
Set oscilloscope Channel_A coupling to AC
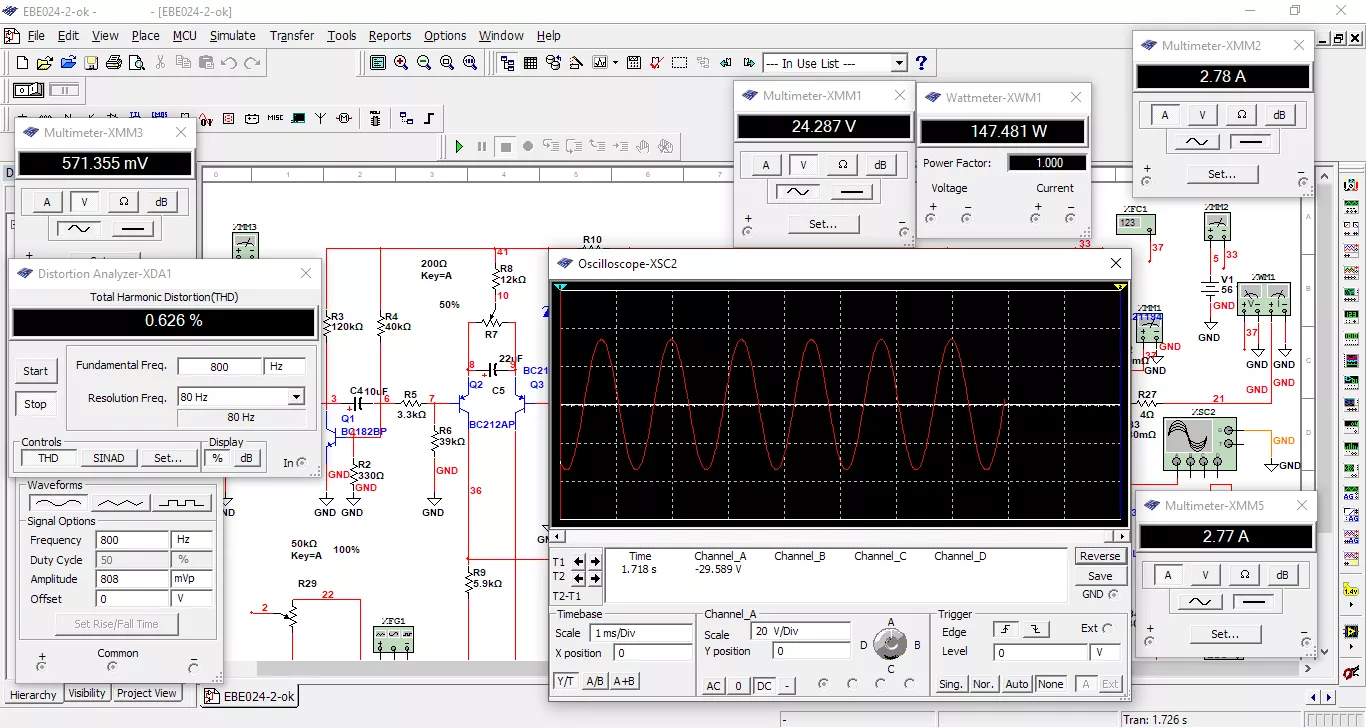point(714,685)
